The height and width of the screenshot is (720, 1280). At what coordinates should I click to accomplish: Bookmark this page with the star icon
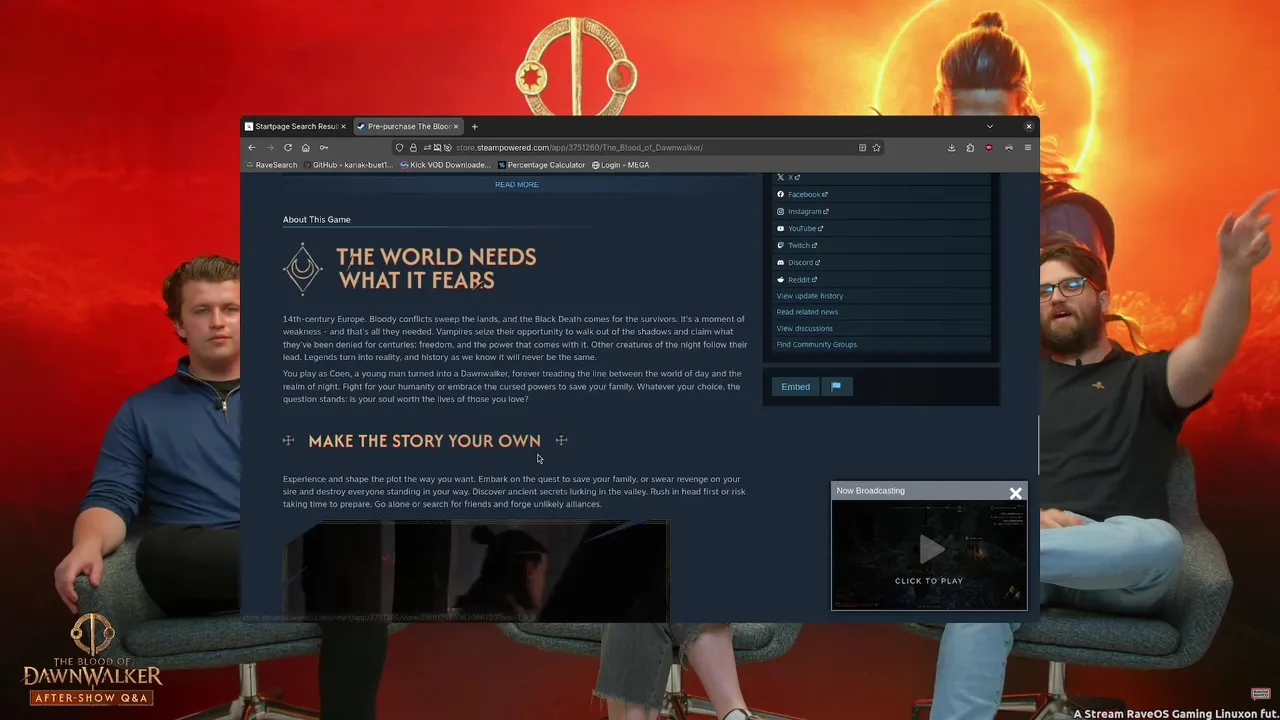click(876, 148)
